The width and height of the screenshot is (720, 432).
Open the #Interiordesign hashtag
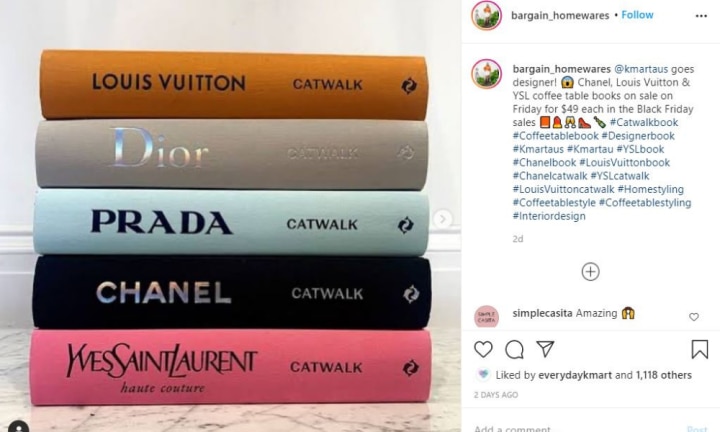click(x=549, y=216)
